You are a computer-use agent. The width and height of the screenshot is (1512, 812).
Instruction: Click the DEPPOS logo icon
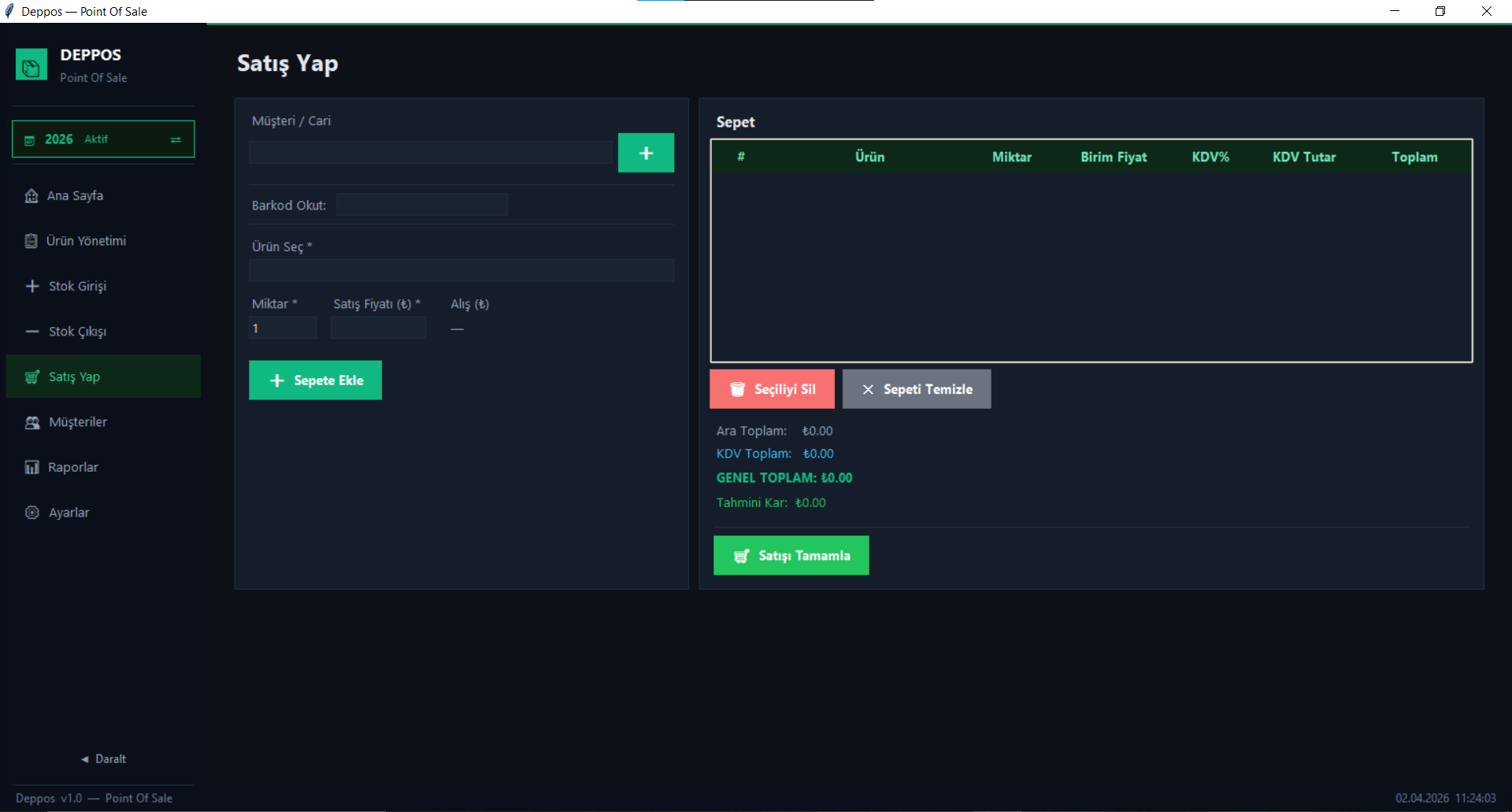(x=31, y=65)
